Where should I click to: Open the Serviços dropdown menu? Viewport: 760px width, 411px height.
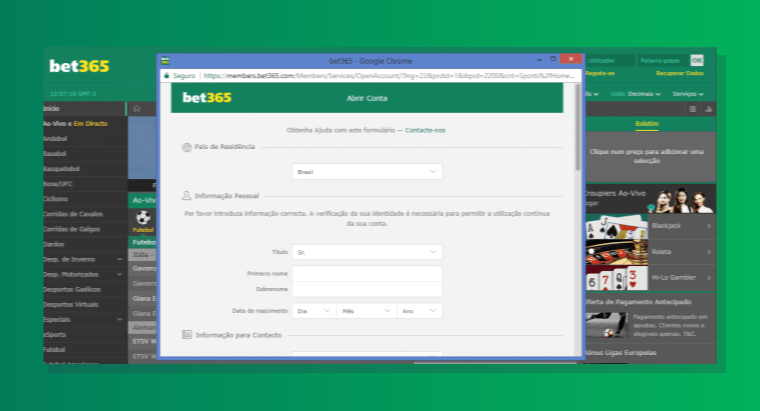tap(688, 94)
